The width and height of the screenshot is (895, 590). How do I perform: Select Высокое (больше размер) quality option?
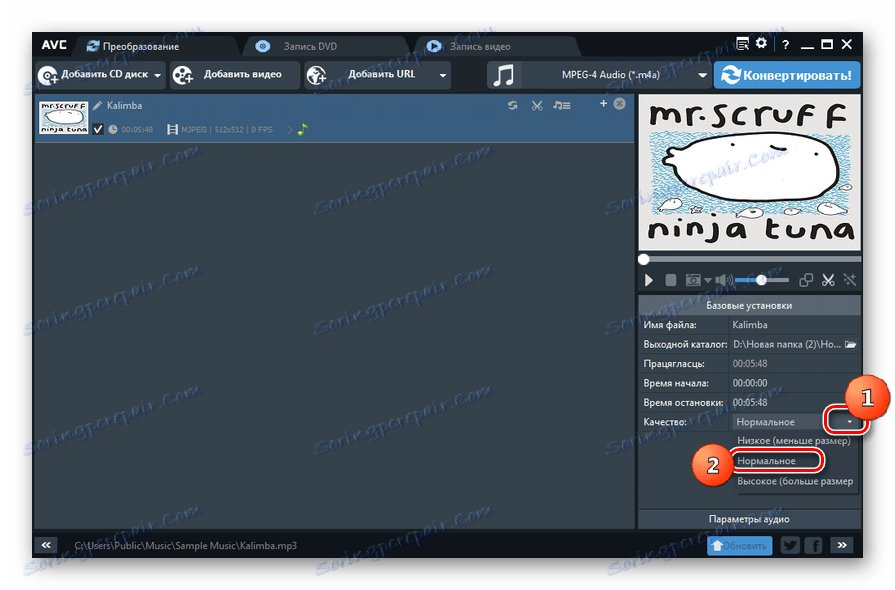795,481
